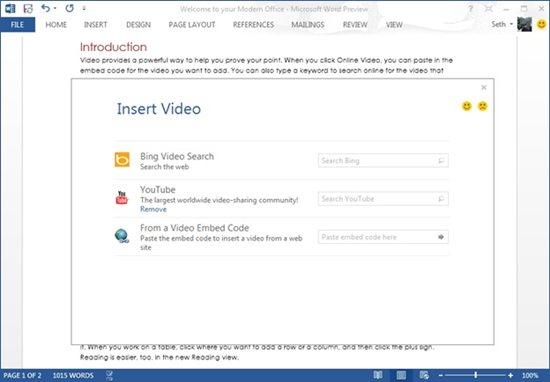Click the Insert Video dialog heading
This screenshot has width=550, height=382.
159,109
